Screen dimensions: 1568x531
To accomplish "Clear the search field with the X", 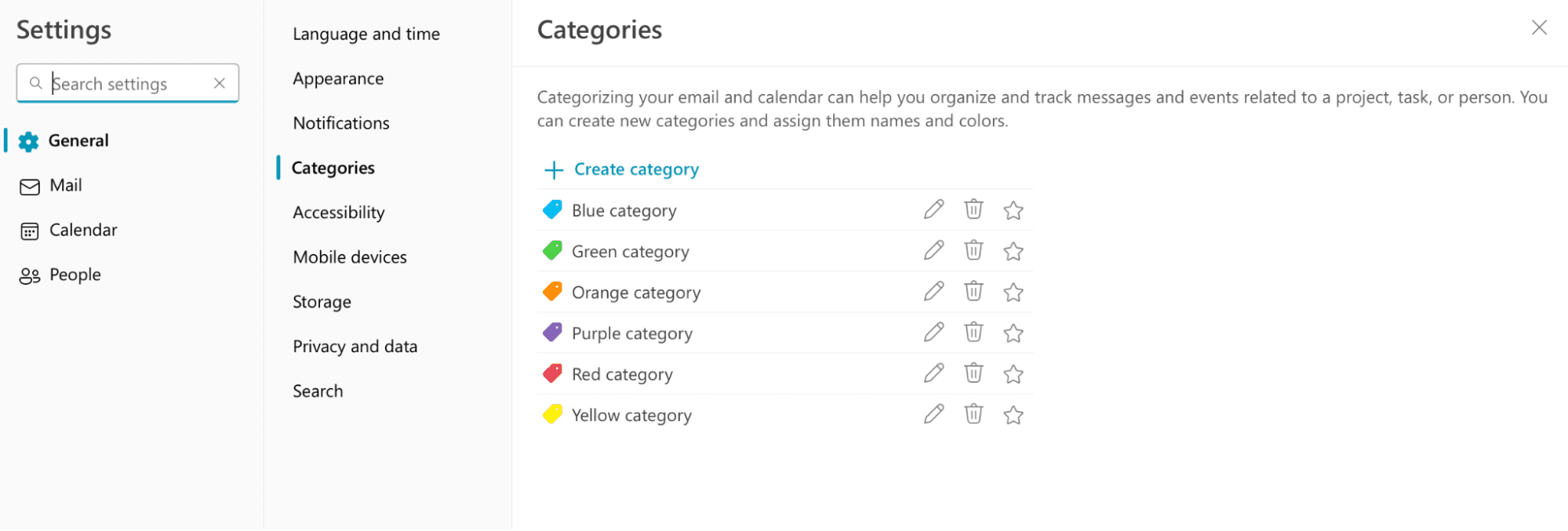I will pos(220,82).
